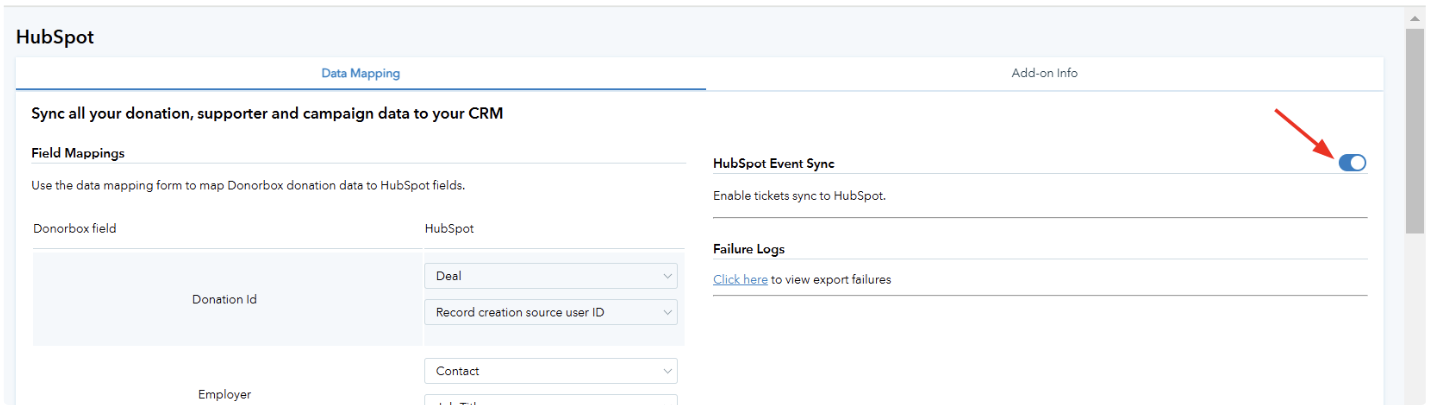The height and width of the screenshot is (416, 1434).
Task: Click the Donorbox field column header
Action: [74, 228]
